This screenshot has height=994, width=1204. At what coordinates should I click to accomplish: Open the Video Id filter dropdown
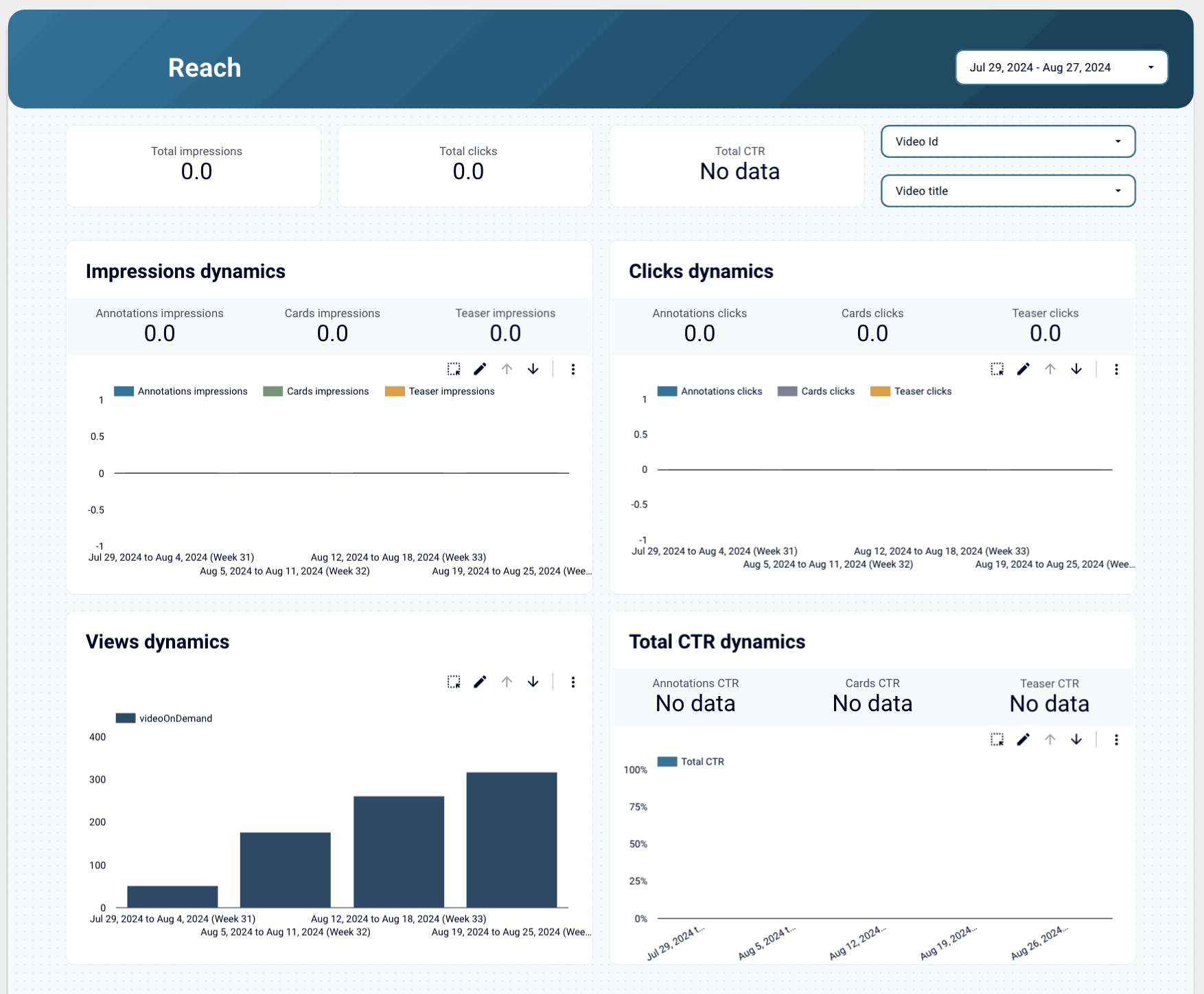point(1007,141)
